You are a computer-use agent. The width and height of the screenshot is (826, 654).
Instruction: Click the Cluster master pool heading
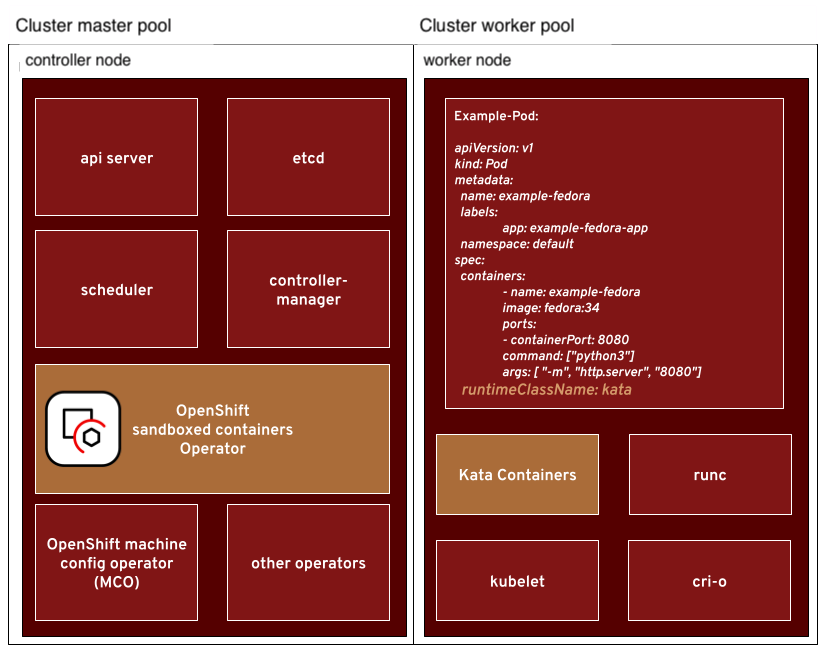click(x=93, y=25)
